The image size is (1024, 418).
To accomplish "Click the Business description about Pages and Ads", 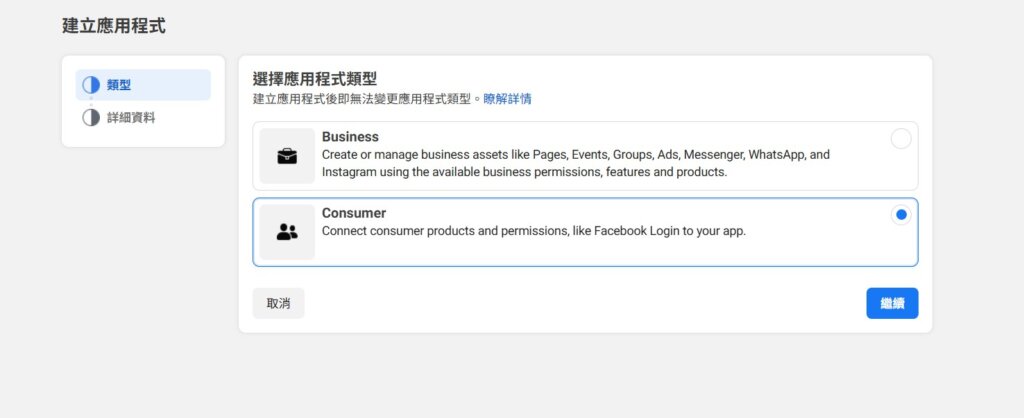I will (576, 164).
